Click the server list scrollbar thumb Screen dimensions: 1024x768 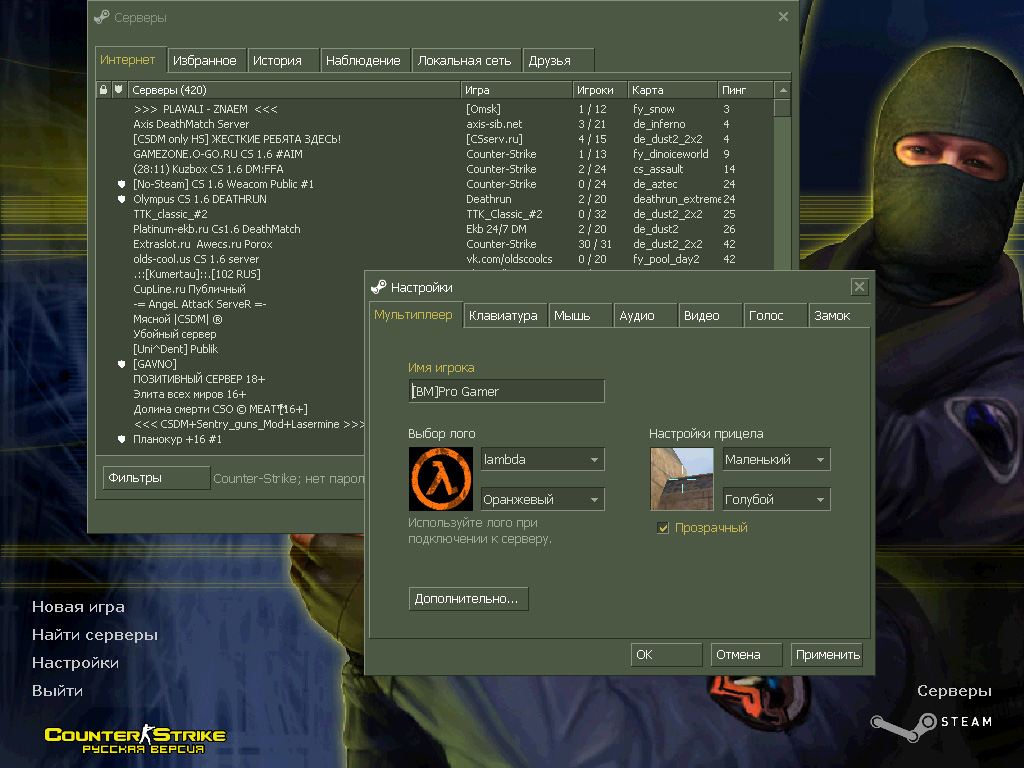pos(782,108)
